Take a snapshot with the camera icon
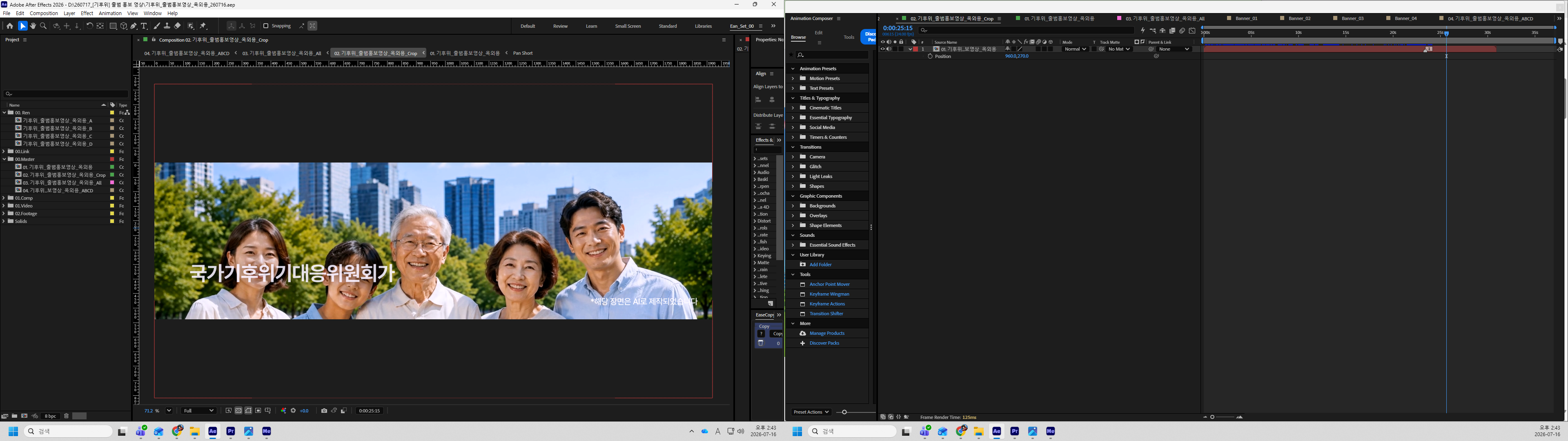 pos(324,410)
